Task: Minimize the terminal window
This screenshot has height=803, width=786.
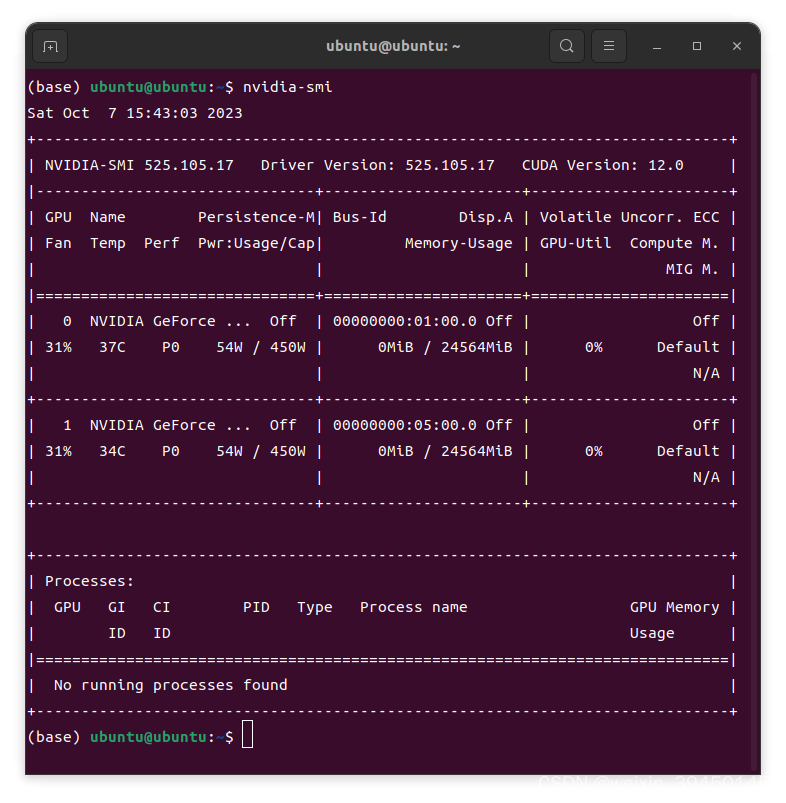Action: click(657, 47)
